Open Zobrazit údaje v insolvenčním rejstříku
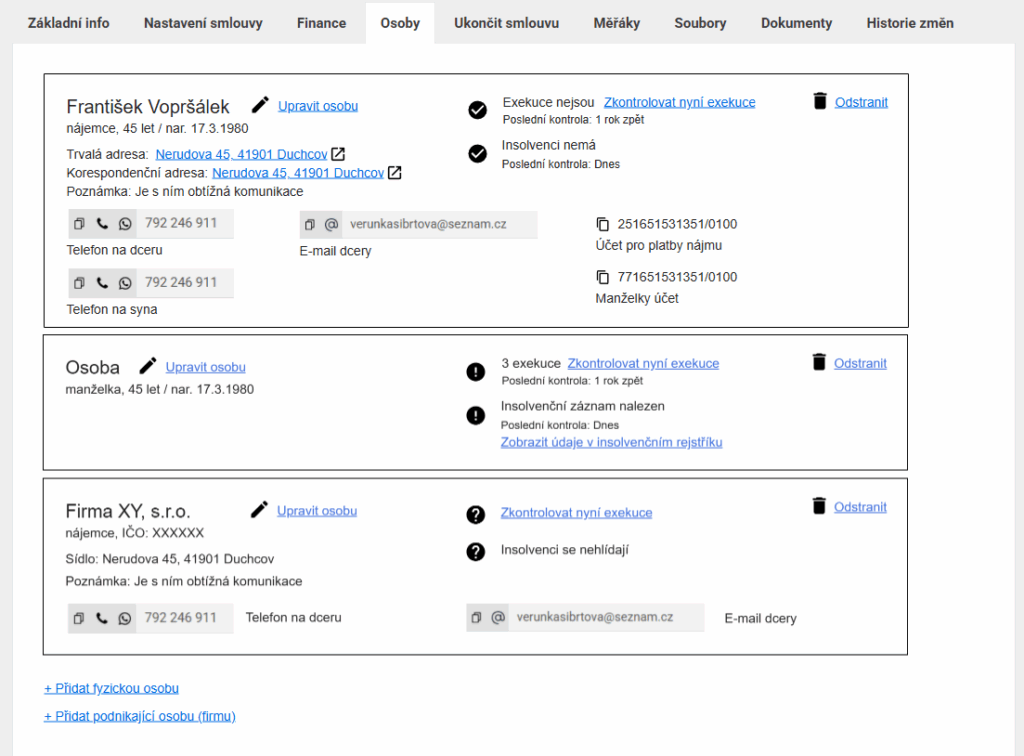This screenshot has width=1024, height=756. 611,442
